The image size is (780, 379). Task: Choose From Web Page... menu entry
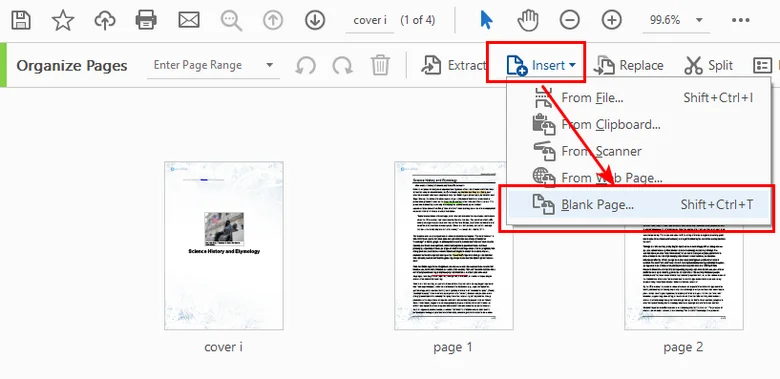click(x=639, y=177)
